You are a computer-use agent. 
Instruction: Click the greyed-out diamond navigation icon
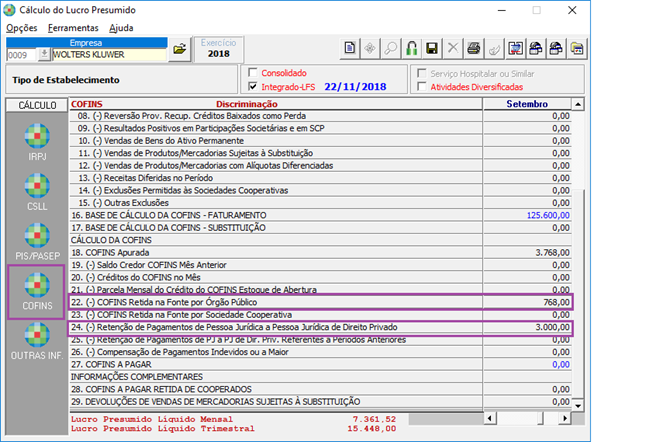(370, 48)
